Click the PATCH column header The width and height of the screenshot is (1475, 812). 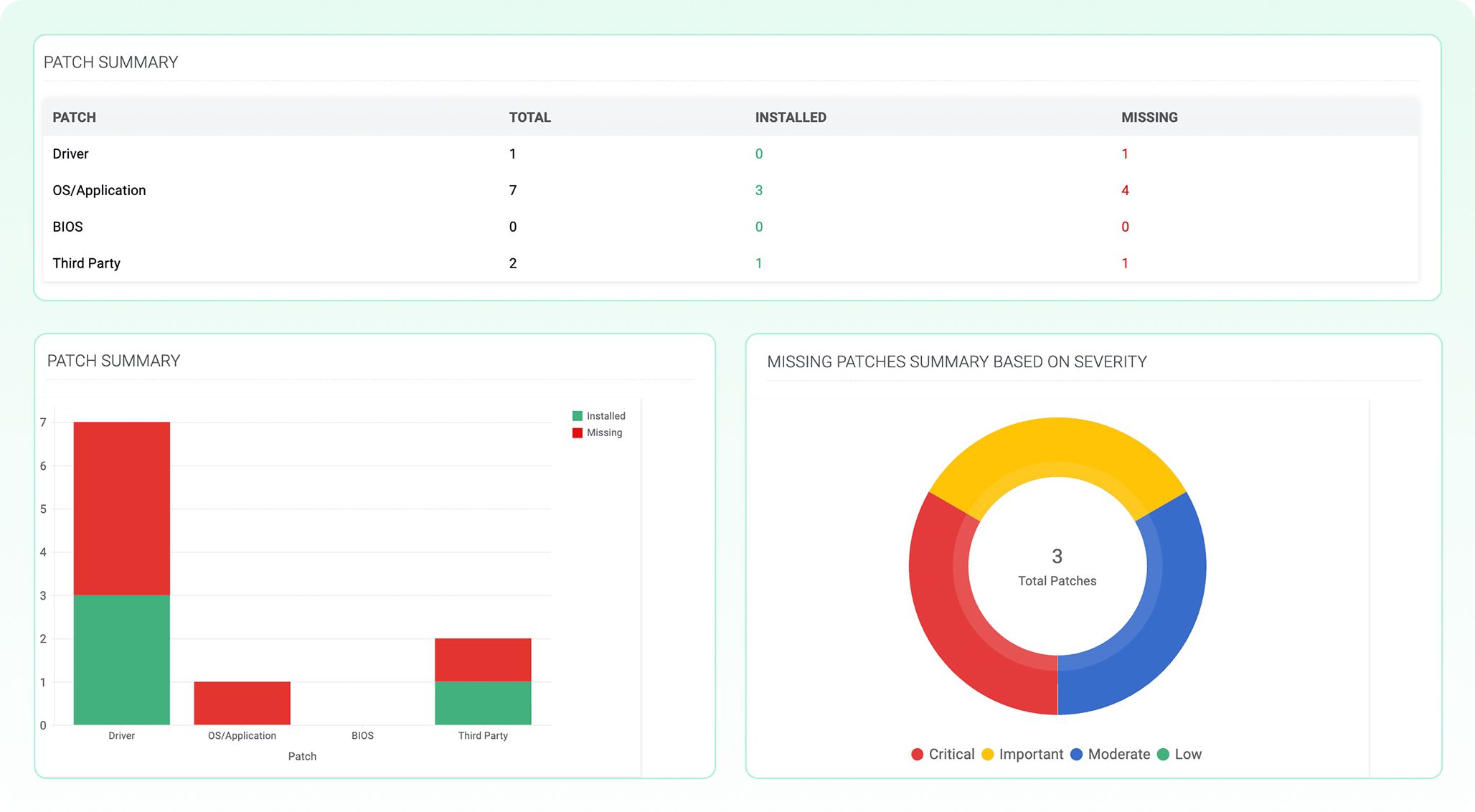pyautogui.click(x=74, y=117)
